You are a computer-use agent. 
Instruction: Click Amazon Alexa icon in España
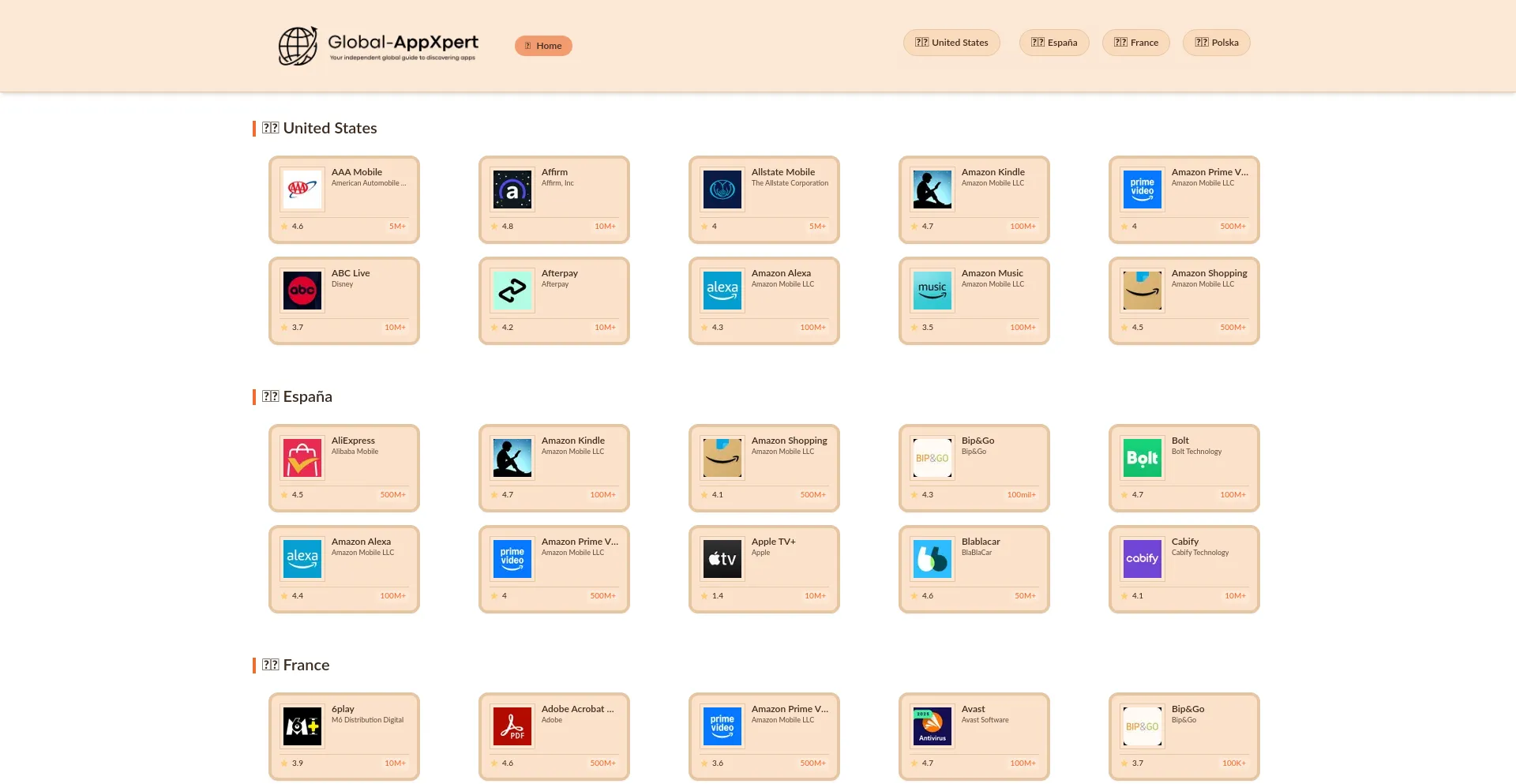pos(302,559)
